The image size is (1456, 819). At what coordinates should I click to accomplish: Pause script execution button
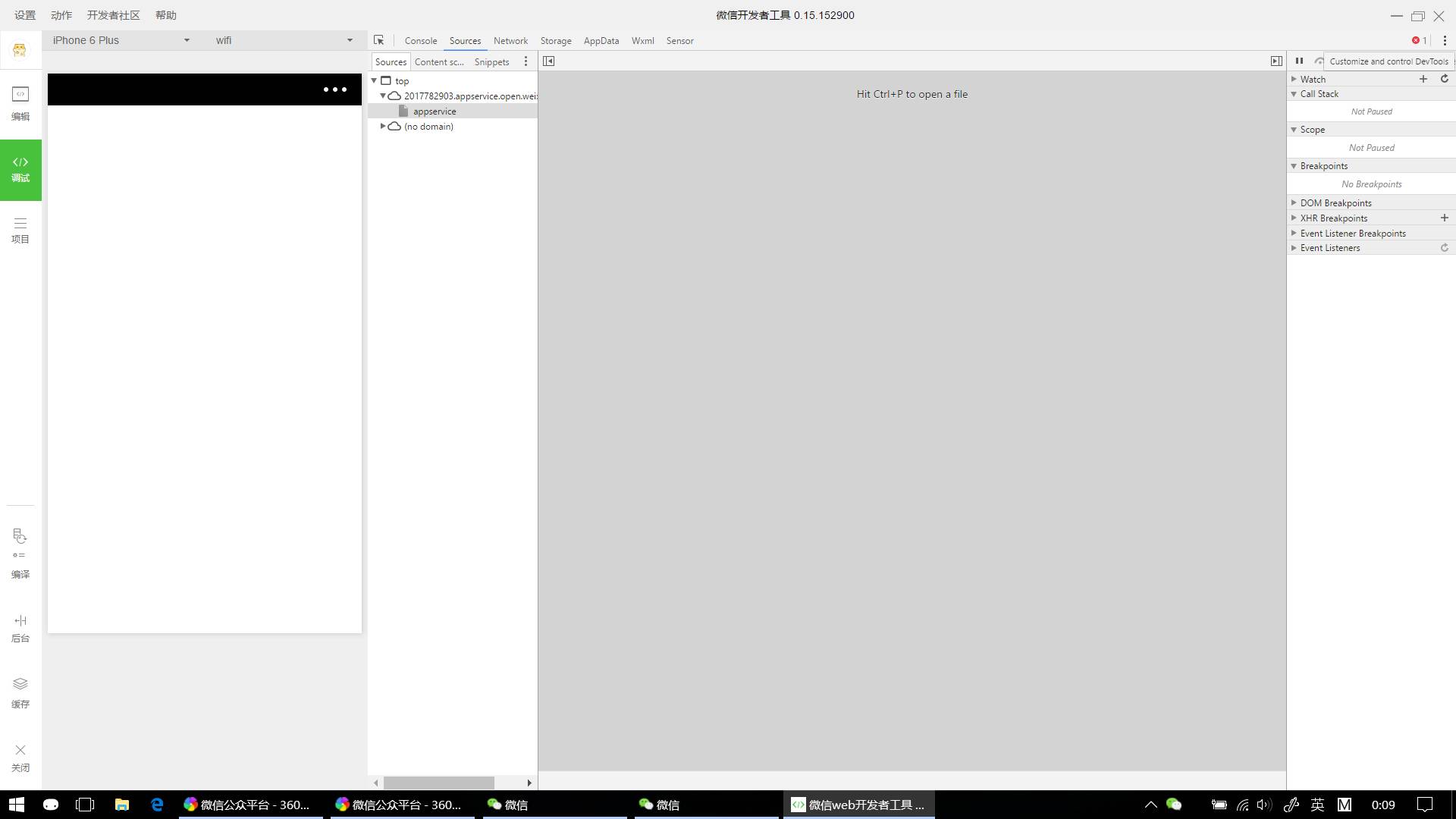pos(1299,61)
